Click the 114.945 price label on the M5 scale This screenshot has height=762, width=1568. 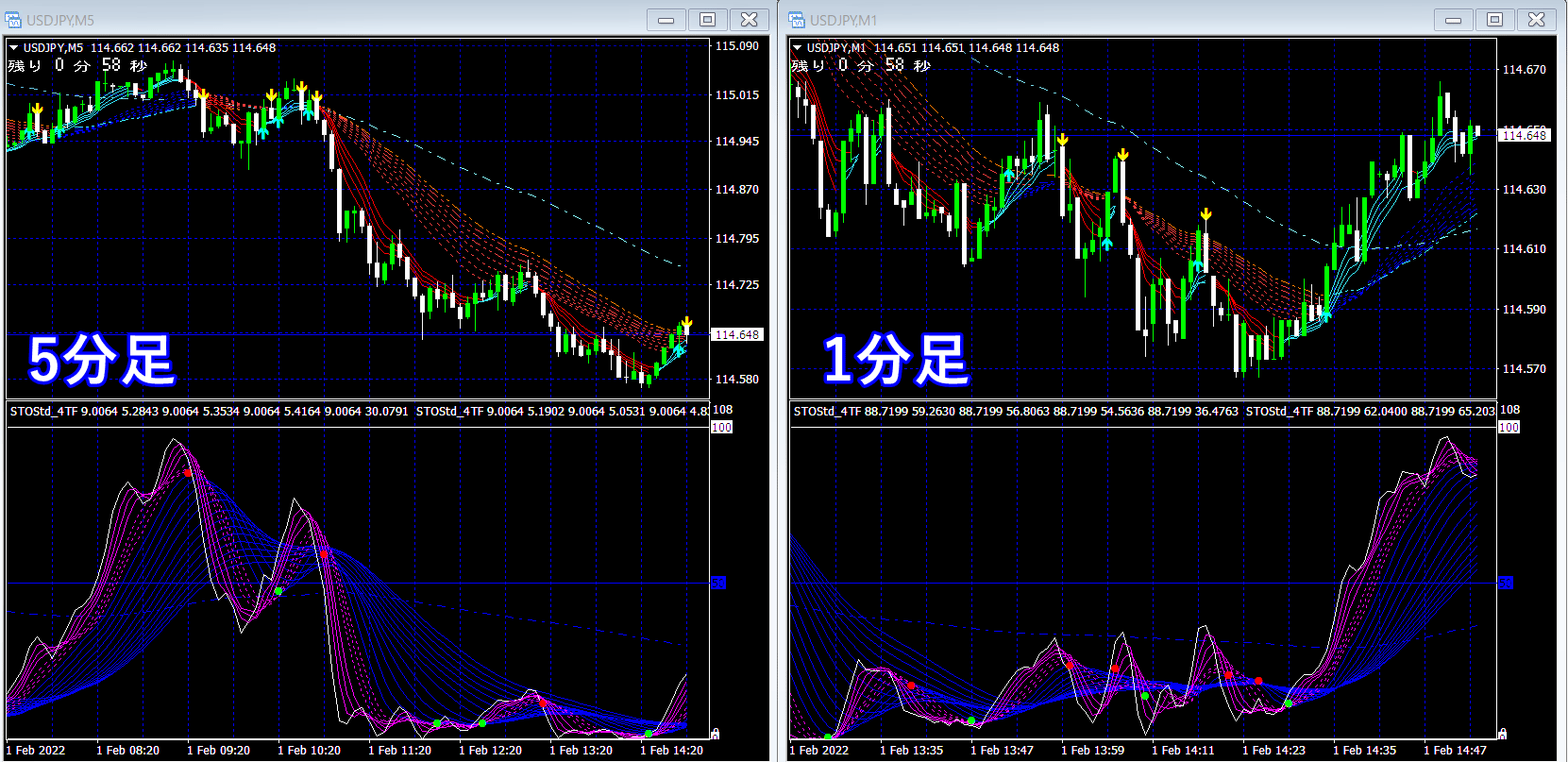pos(737,141)
